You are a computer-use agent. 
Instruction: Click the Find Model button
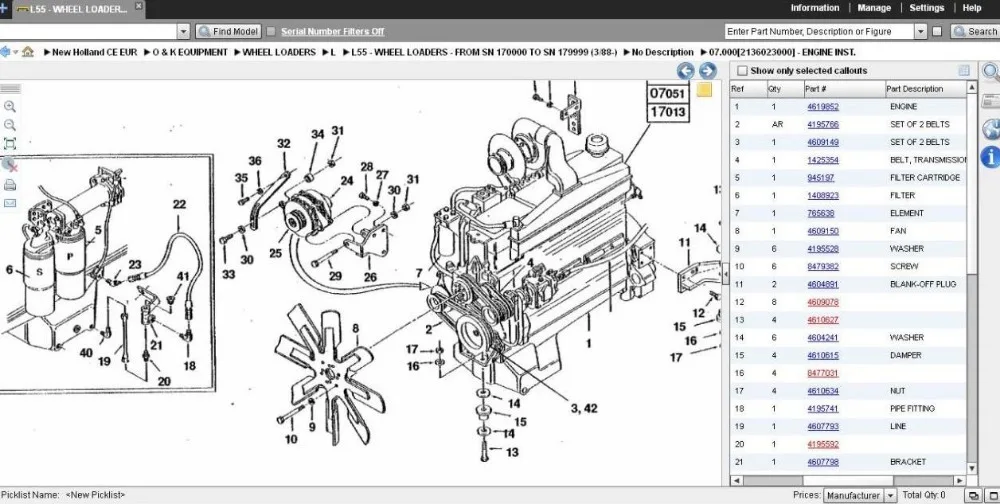(228, 31)
